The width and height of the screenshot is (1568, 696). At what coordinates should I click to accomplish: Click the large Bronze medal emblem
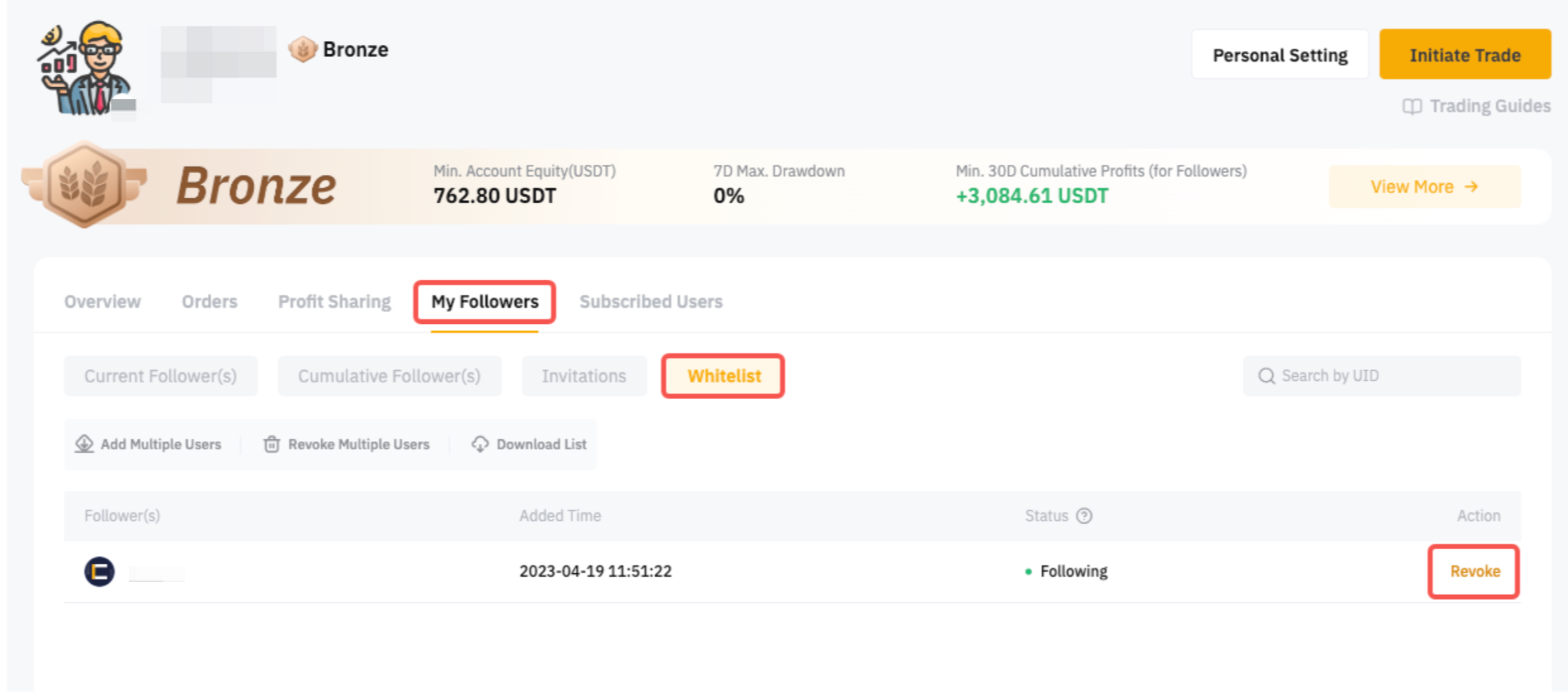tap(85, 185)
